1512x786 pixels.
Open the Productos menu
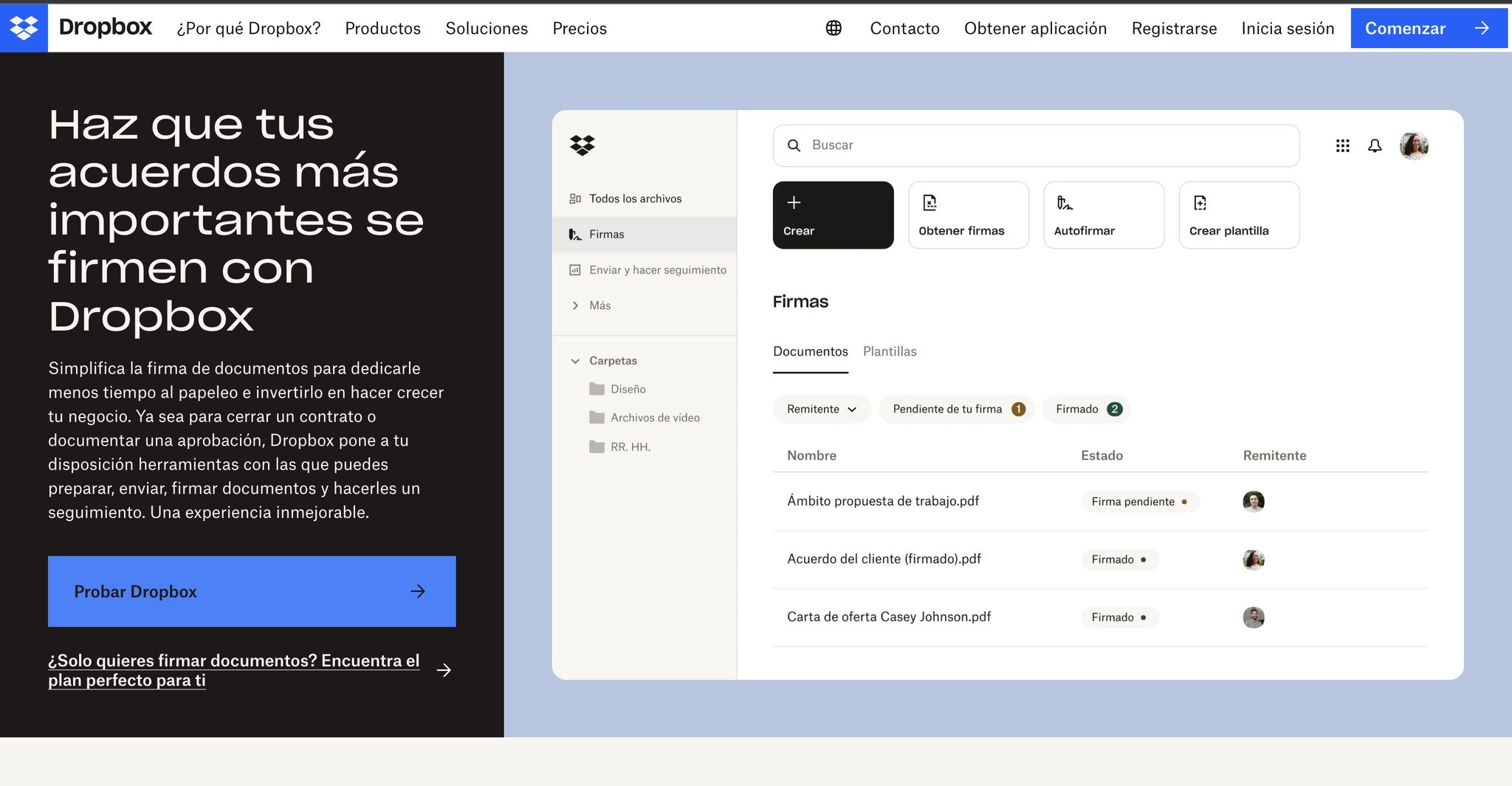[x=382, y=28]
